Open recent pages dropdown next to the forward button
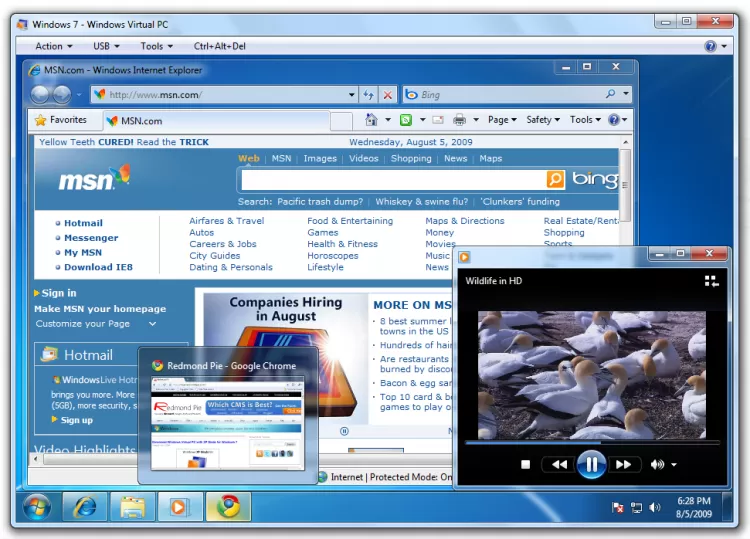This screenshot has height=539, width=750. click(x=79, y=95)
